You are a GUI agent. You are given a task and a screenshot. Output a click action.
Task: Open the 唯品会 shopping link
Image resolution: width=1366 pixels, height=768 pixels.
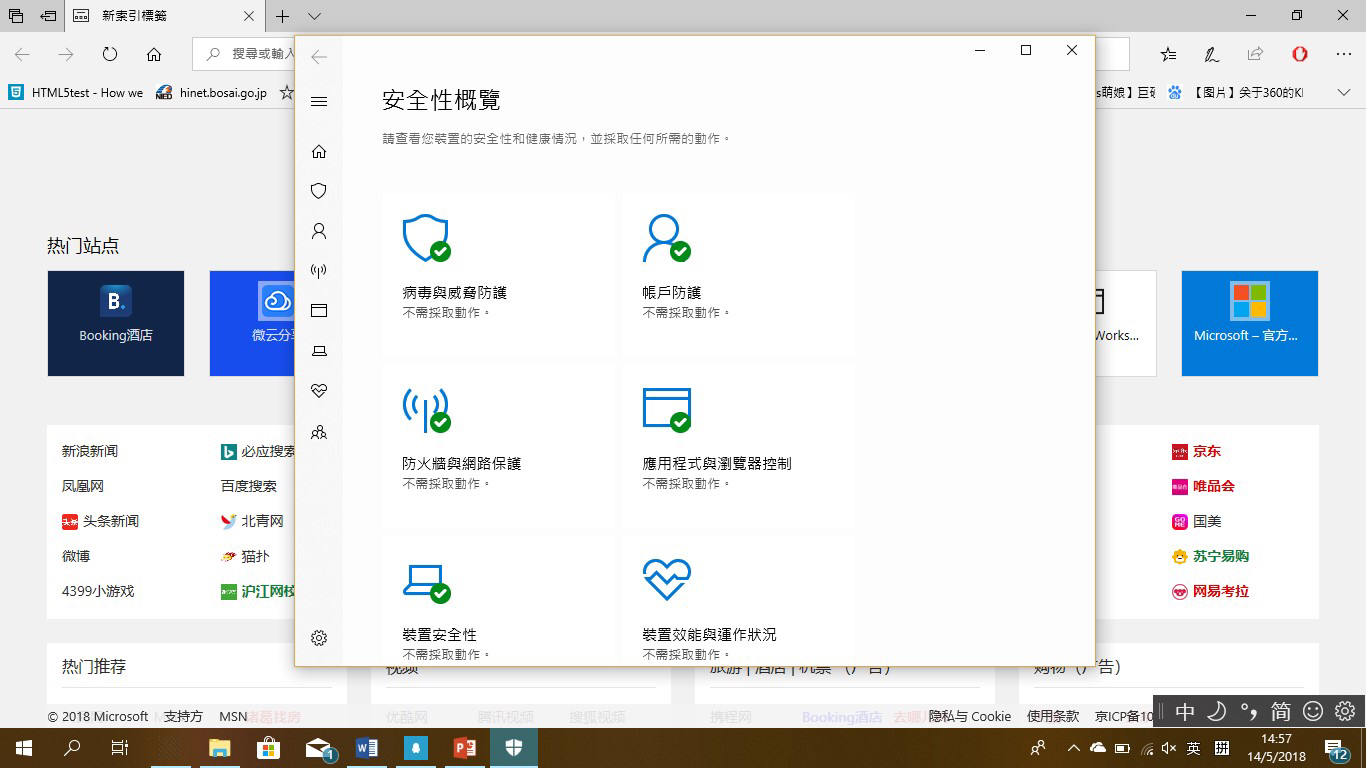pos(1203,486)
